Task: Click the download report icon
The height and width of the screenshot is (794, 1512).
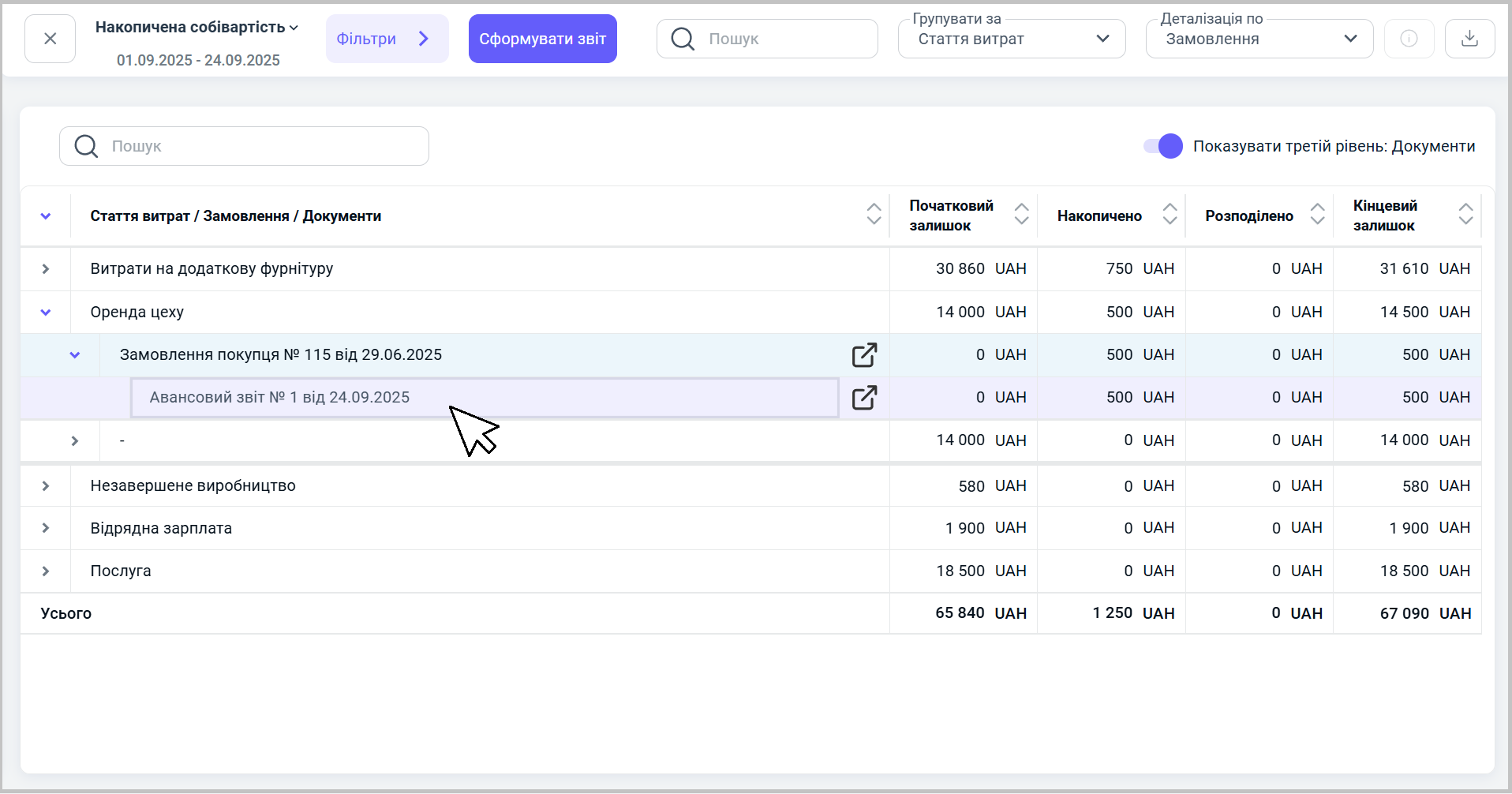Action: (1469, 39)
